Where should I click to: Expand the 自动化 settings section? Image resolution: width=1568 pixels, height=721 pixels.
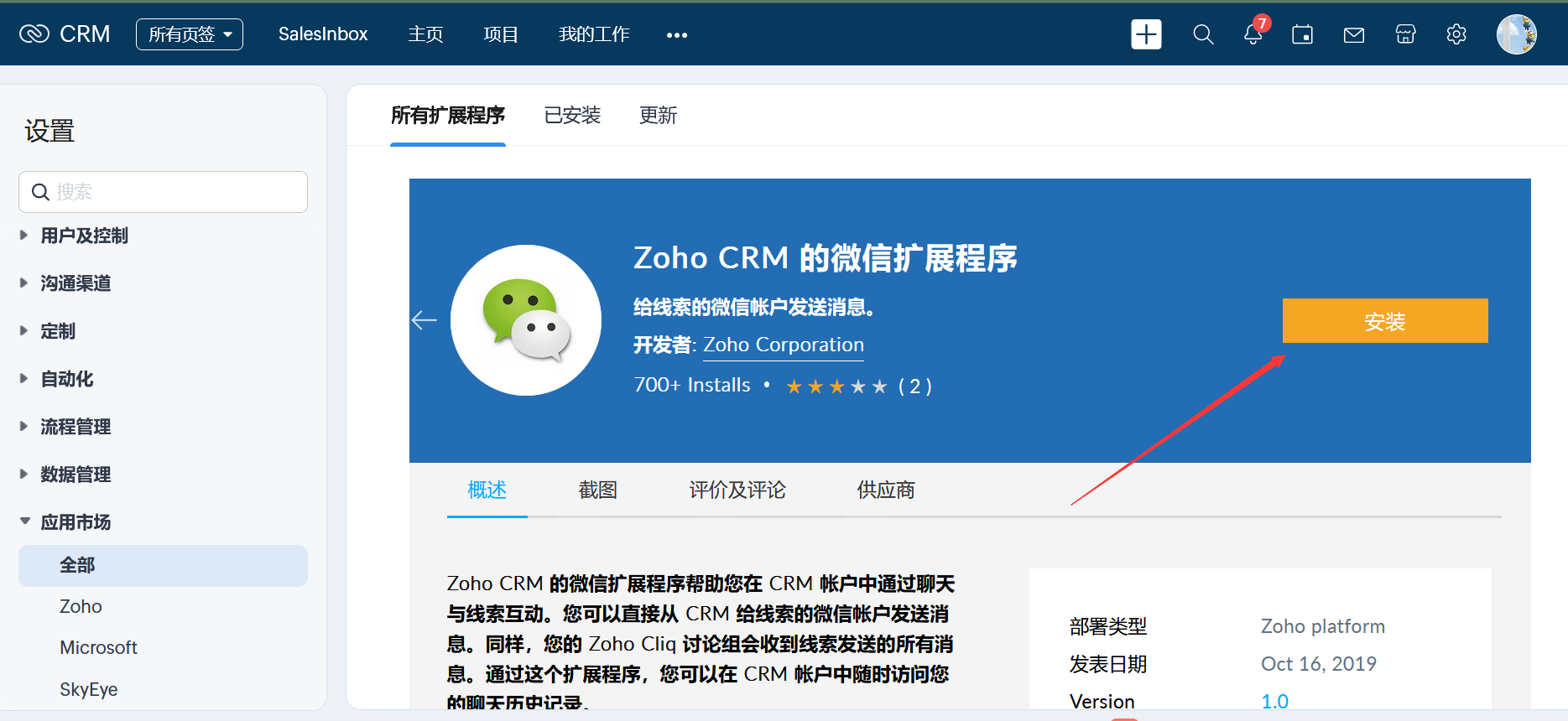tap(67, 379)
